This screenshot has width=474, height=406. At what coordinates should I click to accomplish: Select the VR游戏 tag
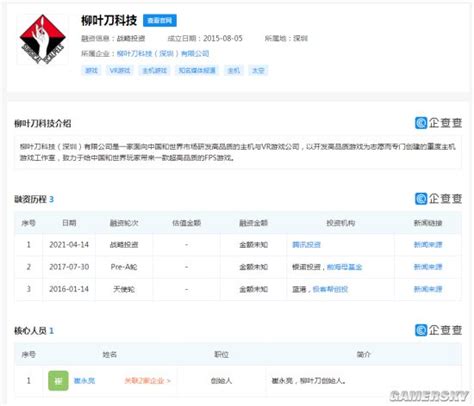120,70
